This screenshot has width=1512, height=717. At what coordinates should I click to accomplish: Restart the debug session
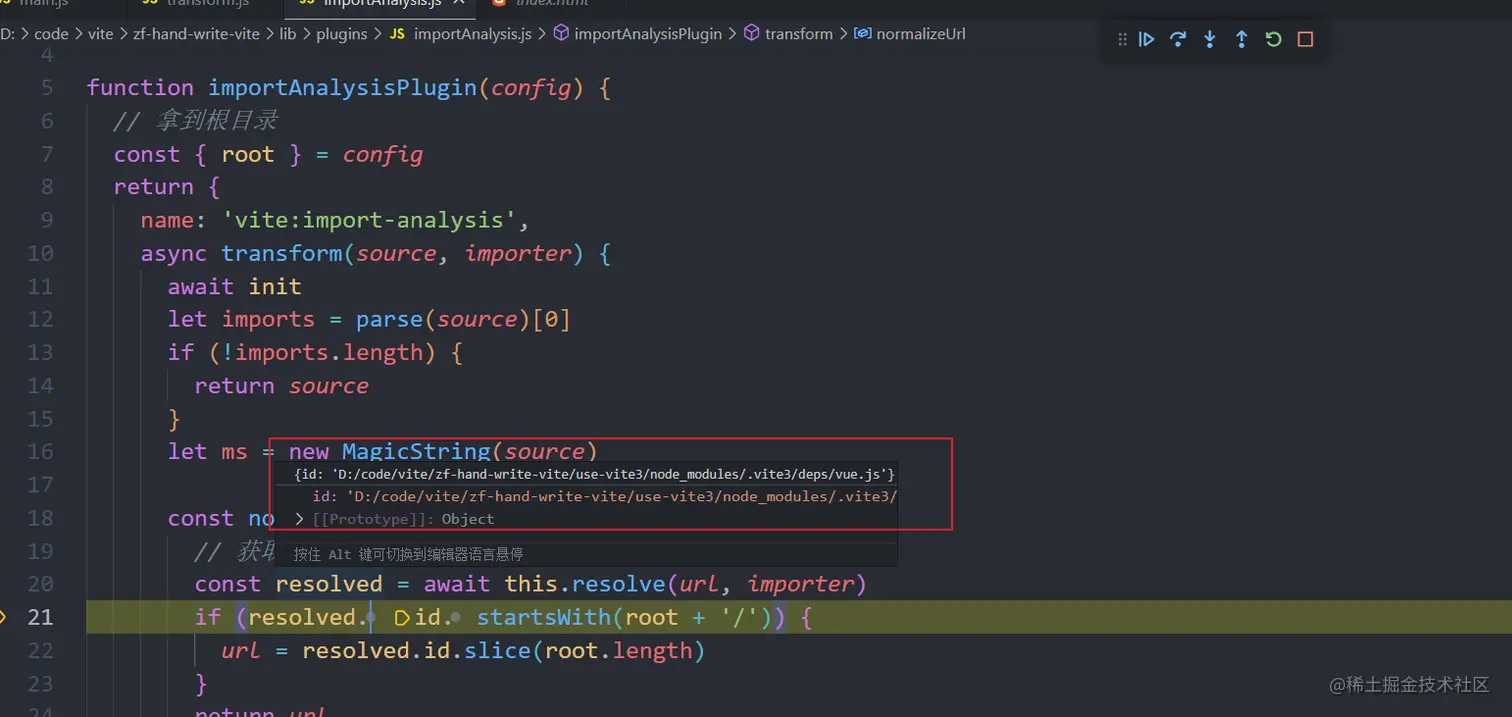[1273, 39]
